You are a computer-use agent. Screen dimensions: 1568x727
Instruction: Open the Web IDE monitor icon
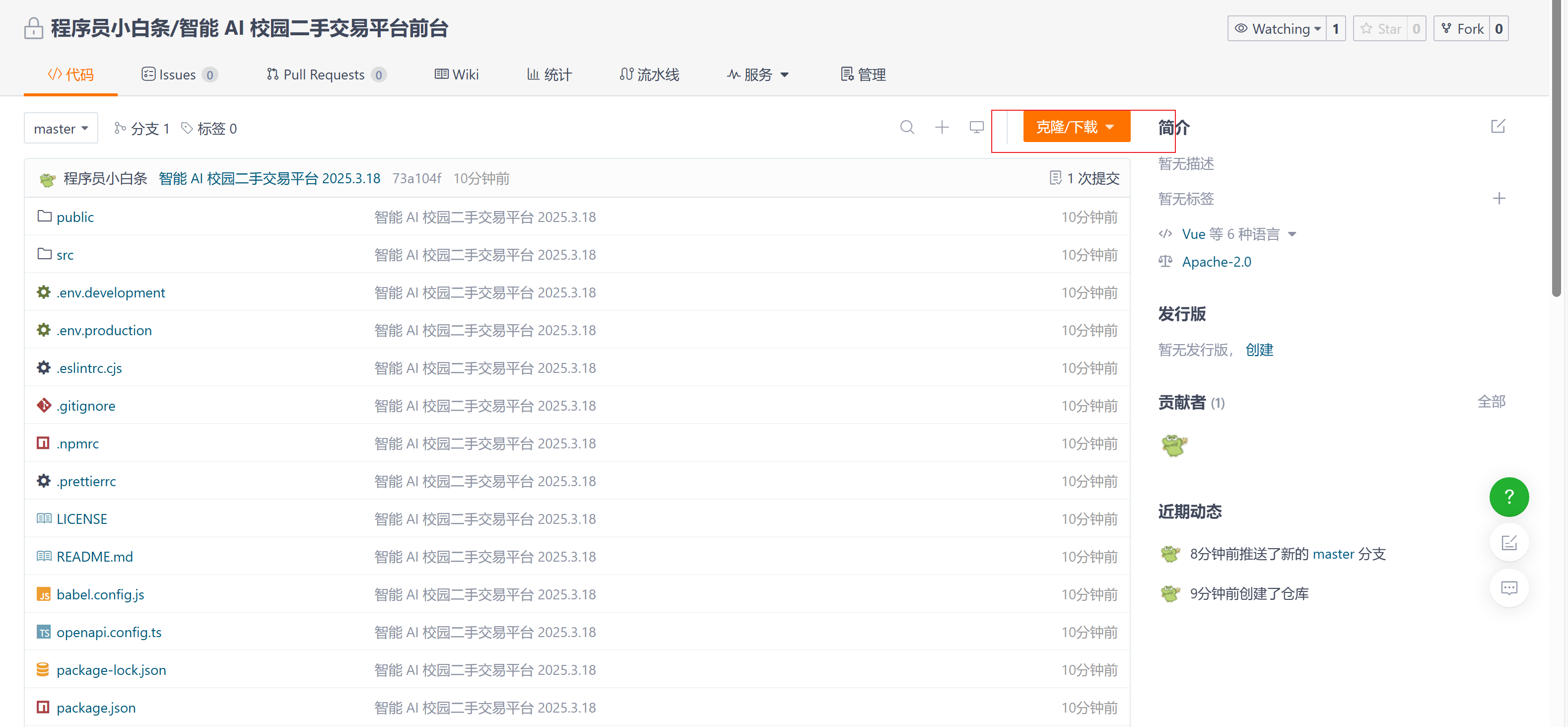pos(976,127)
